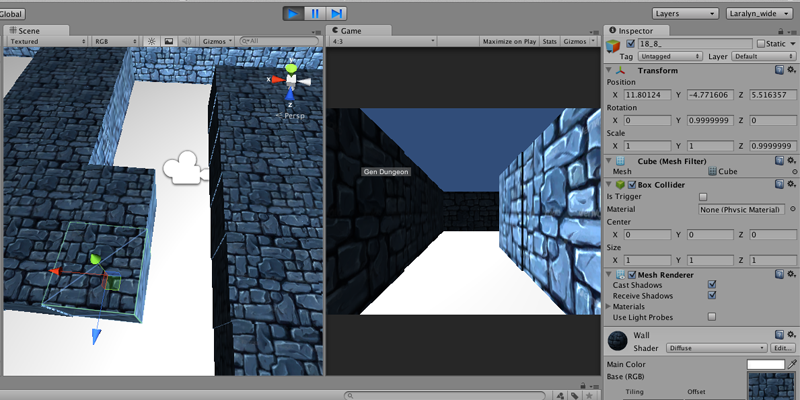Viewport: 800px width, 400px height.
Task: Open the Layers dropdown
Action: (685, 14)
